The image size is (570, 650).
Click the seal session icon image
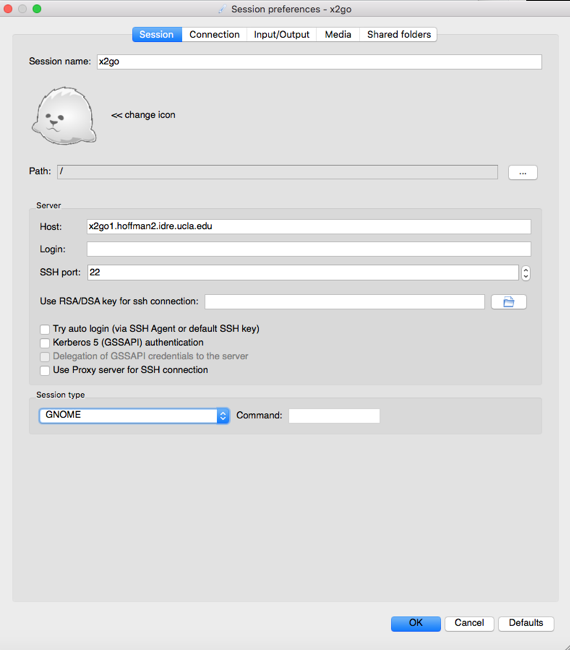[x=64, y=116]
